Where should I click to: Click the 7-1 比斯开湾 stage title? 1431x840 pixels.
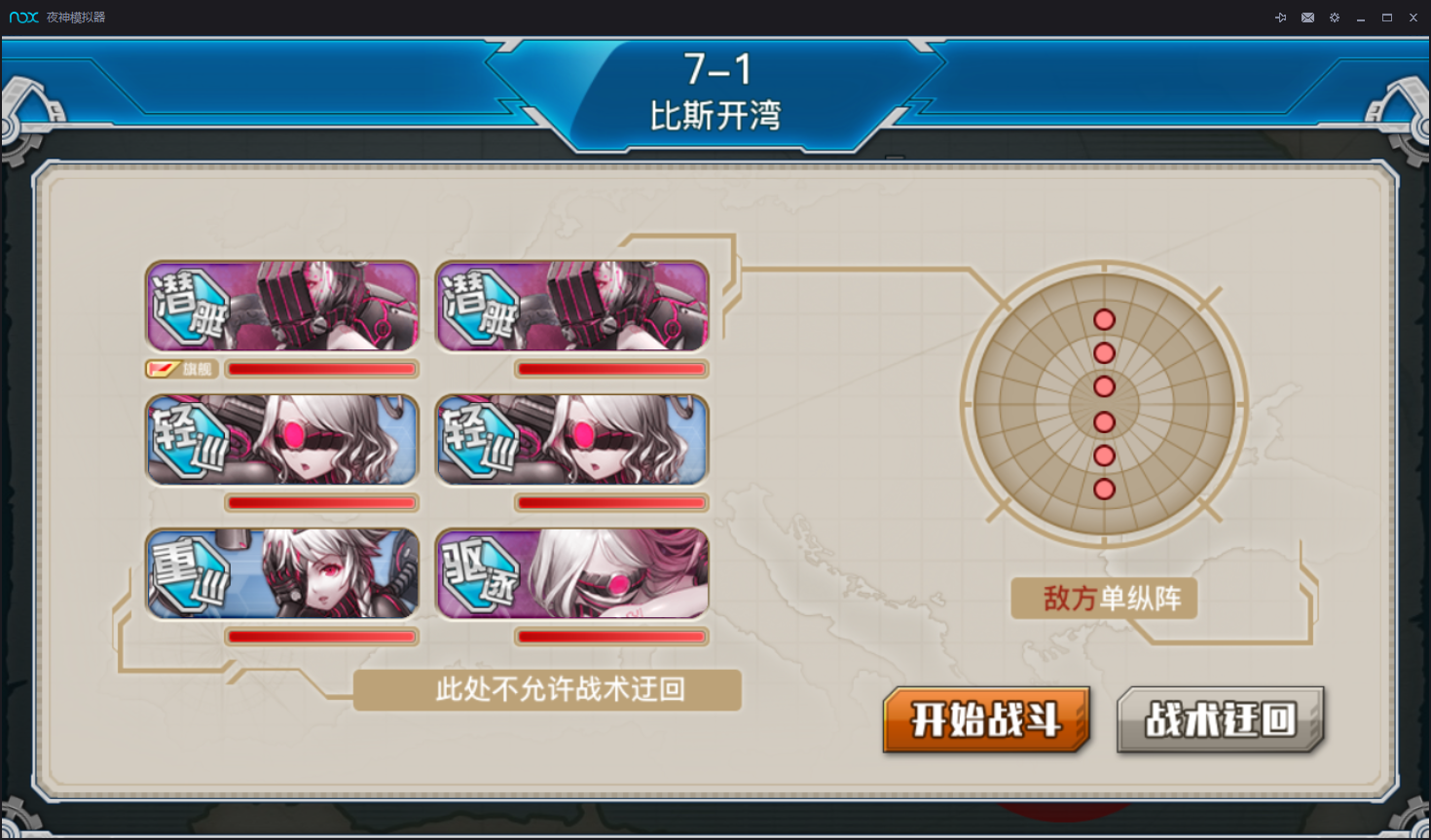(716, 91)
